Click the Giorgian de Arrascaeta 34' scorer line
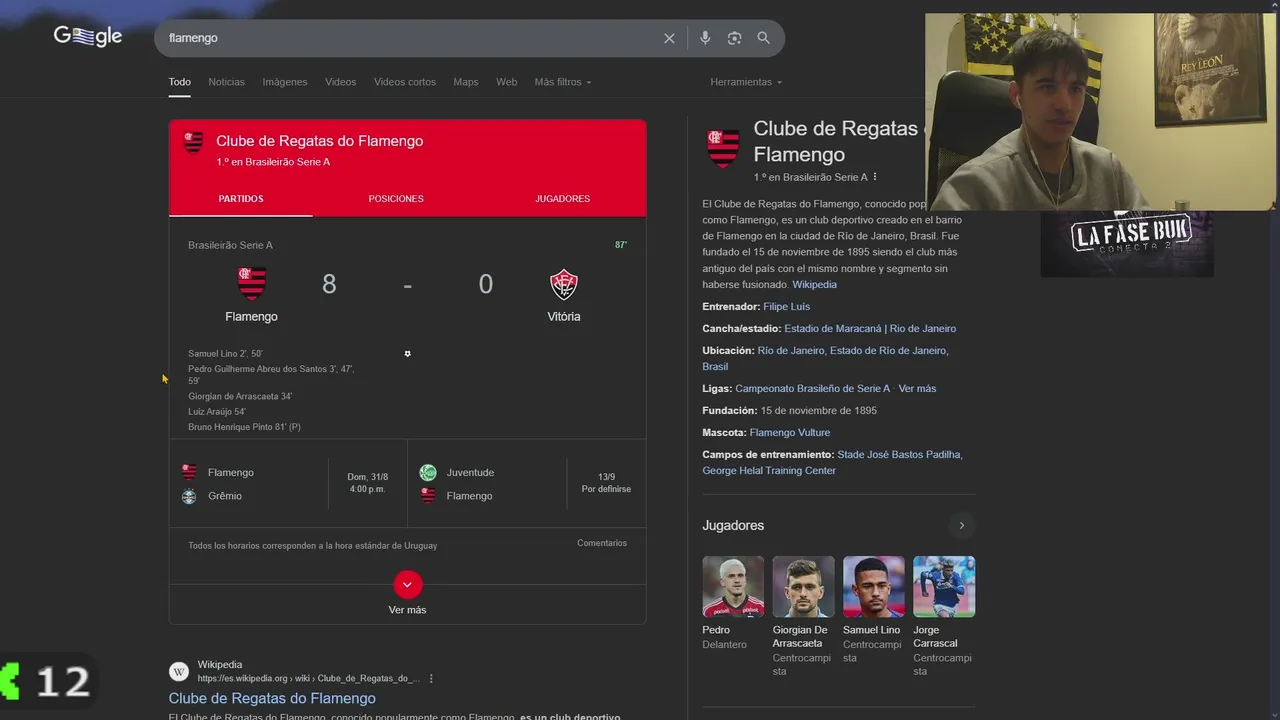This screenshot has height=720, width=1280. click(240, 397)
